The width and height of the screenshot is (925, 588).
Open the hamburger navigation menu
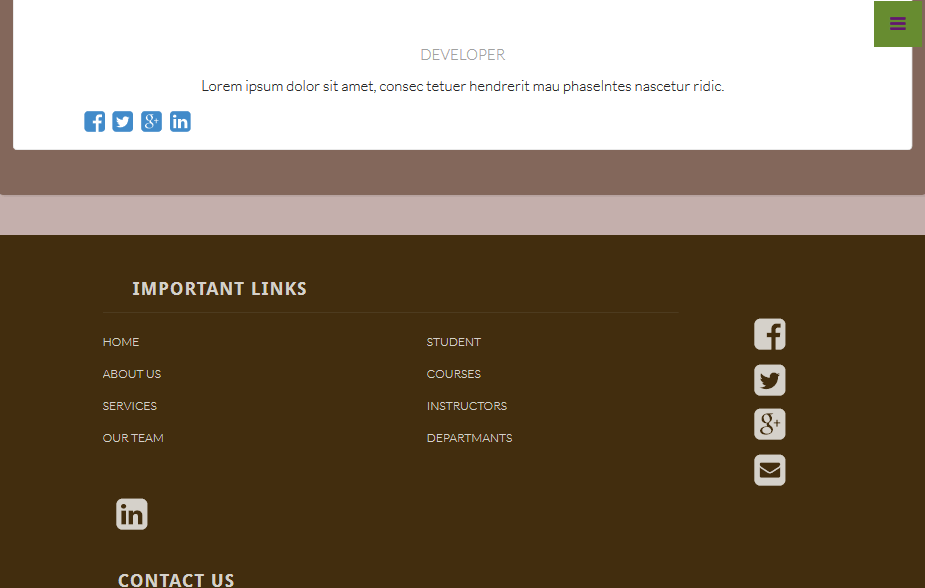[897, 23]
